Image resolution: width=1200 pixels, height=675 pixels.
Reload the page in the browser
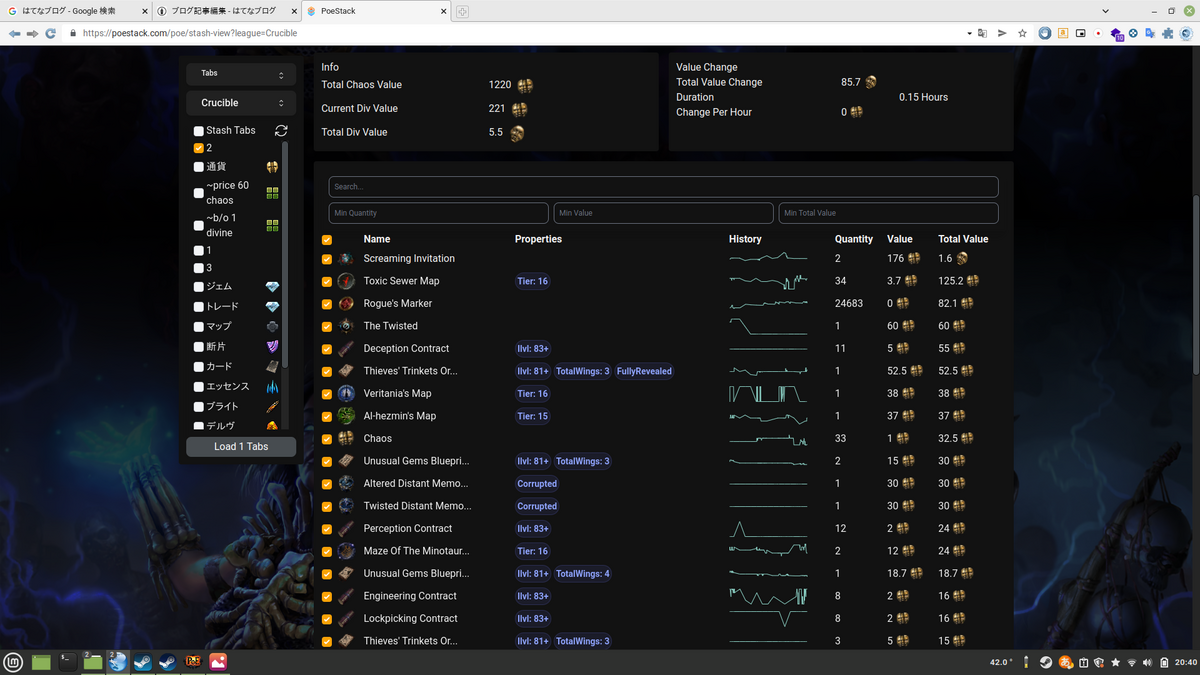[x=50, y=33]
